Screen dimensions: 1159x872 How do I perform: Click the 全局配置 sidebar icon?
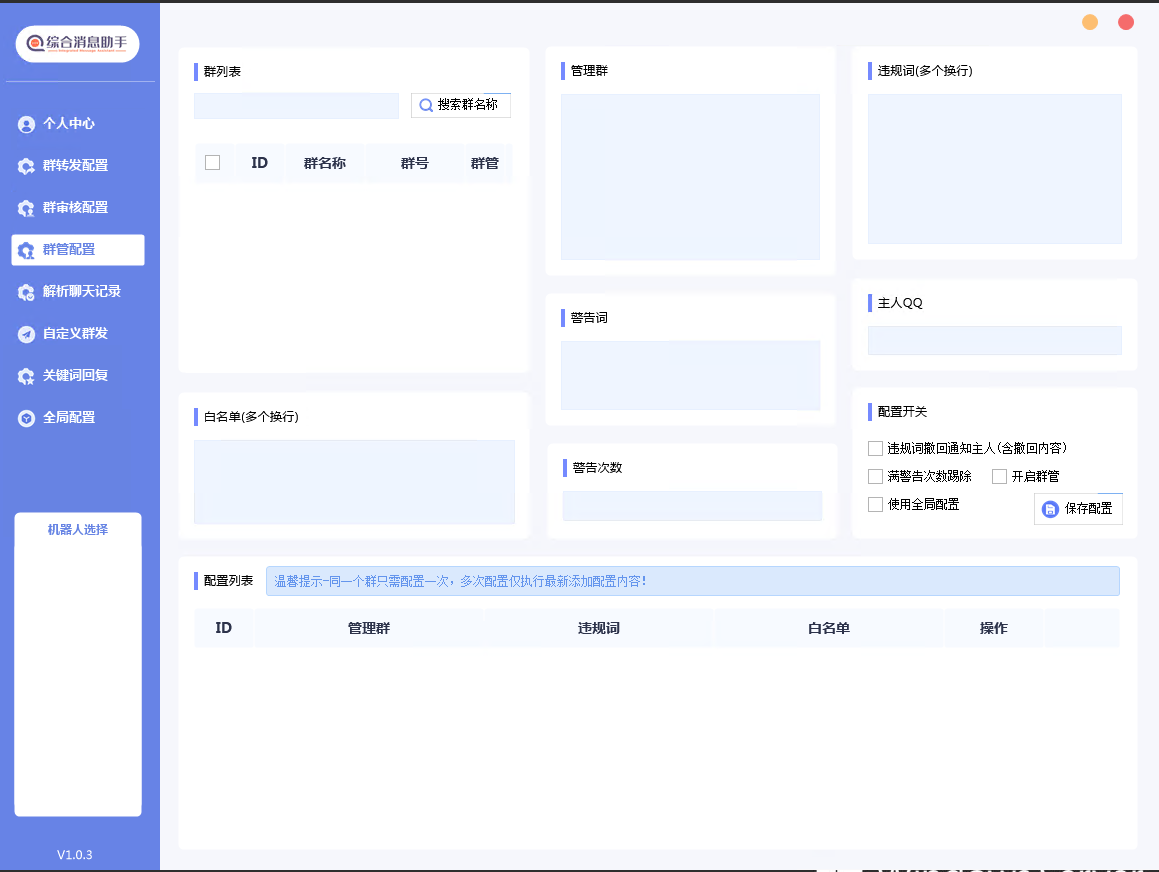[26, 418]
